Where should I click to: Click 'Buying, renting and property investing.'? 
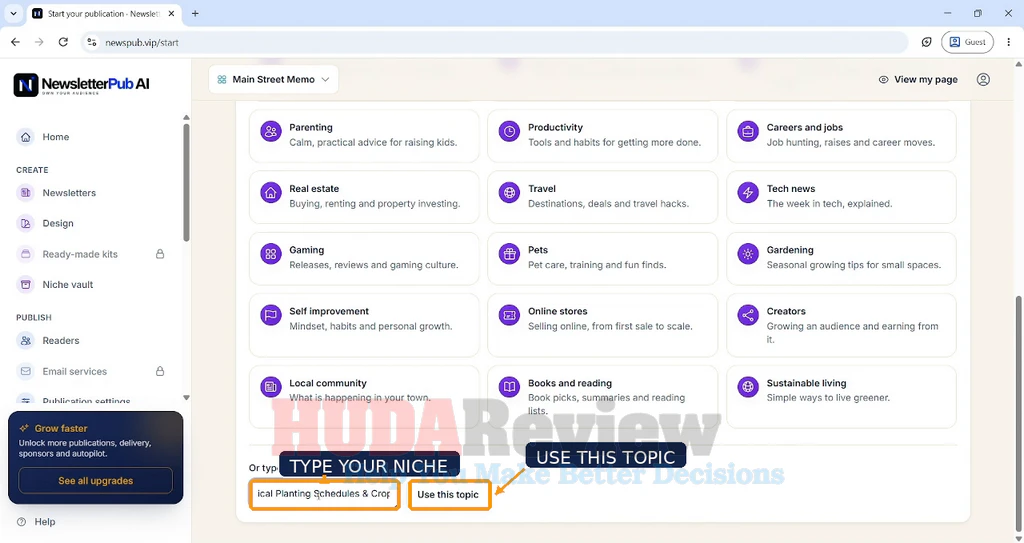[375, 204]
